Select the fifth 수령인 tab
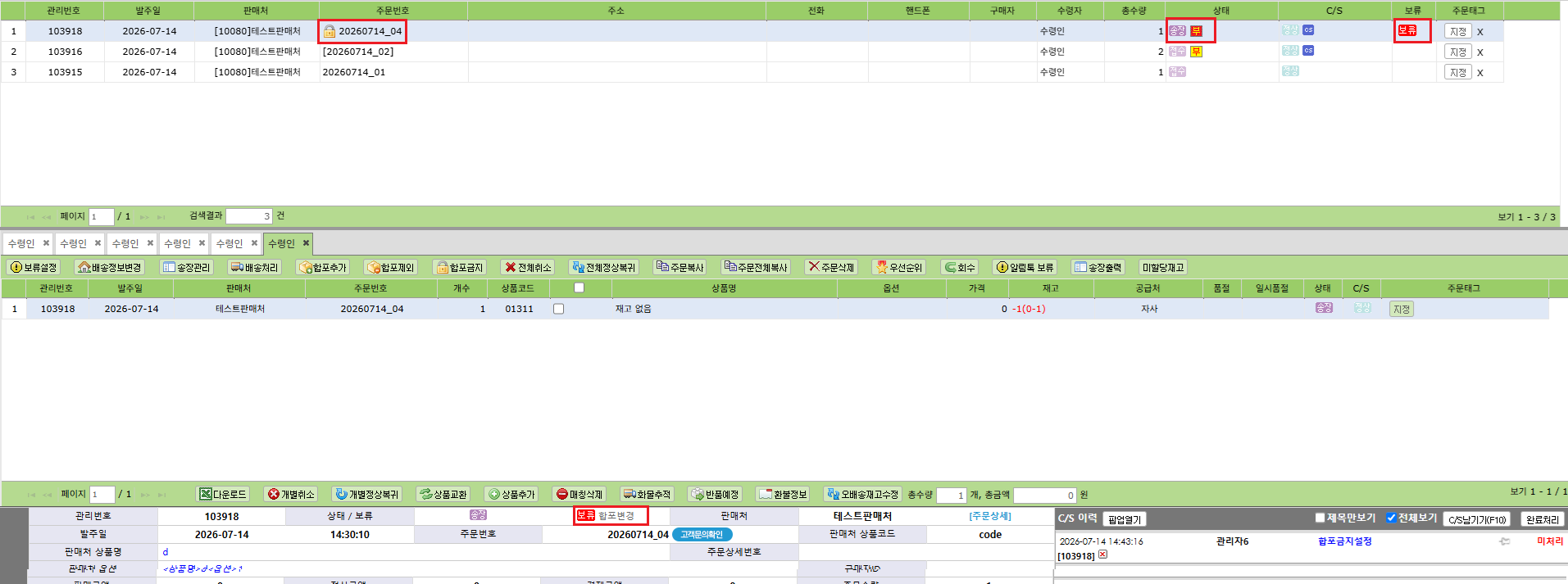This screenshot has height=584, width=1568. pos(230,243)
